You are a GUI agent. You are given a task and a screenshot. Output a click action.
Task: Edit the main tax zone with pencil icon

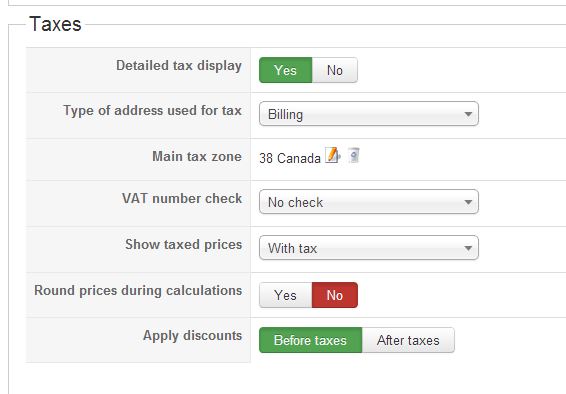coord(332,155)
